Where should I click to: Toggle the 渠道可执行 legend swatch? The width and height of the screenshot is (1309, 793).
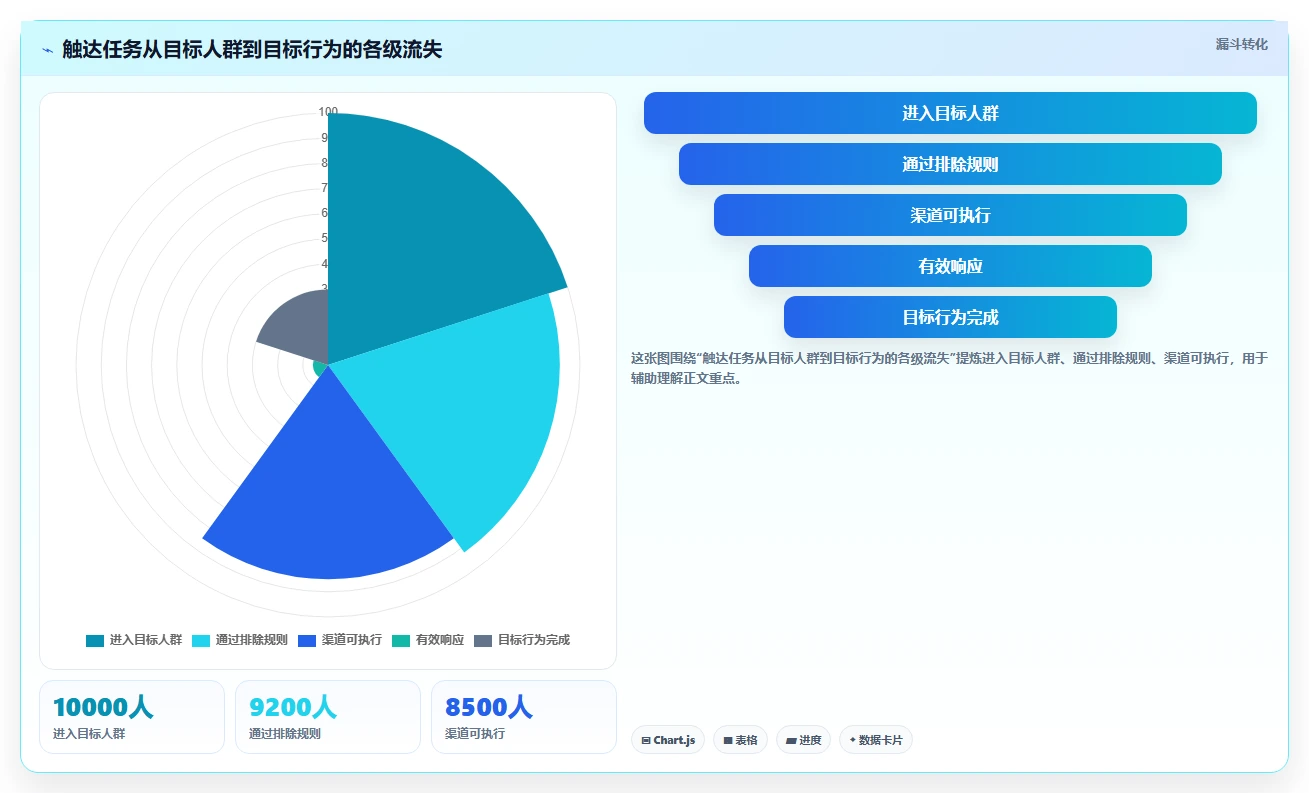point(307,640)
